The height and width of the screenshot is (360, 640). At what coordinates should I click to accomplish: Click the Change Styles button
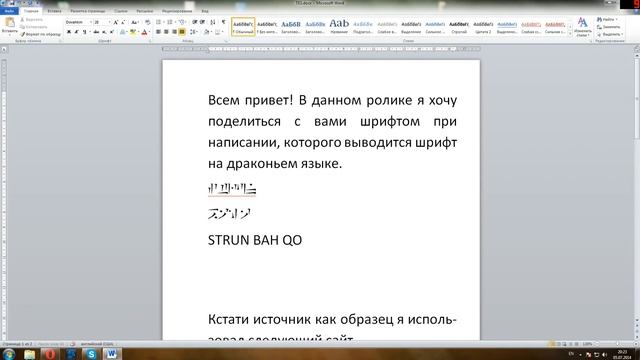pos(582,27)
